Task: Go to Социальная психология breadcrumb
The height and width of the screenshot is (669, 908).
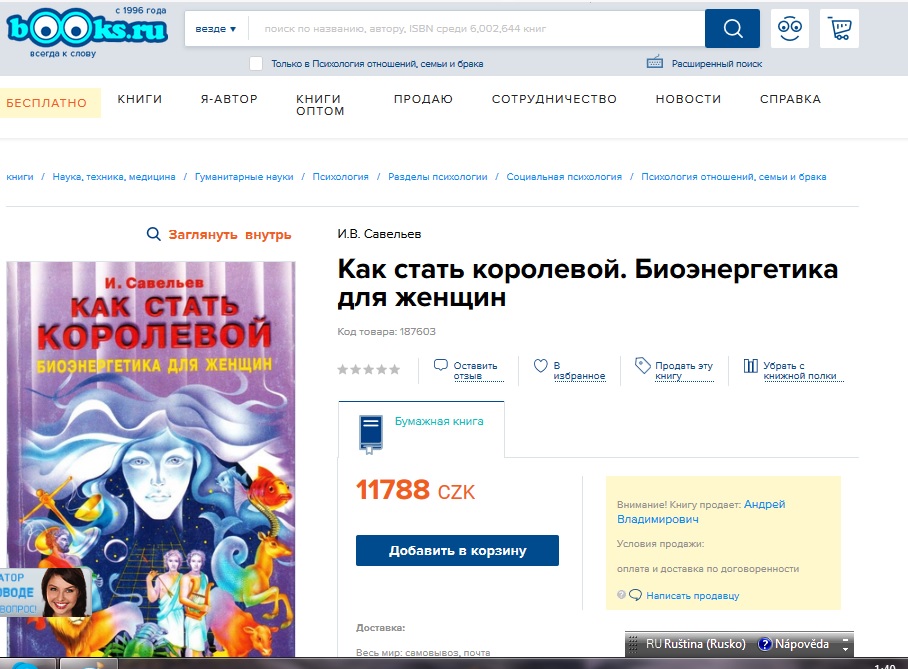Action: tap(564, 177)
